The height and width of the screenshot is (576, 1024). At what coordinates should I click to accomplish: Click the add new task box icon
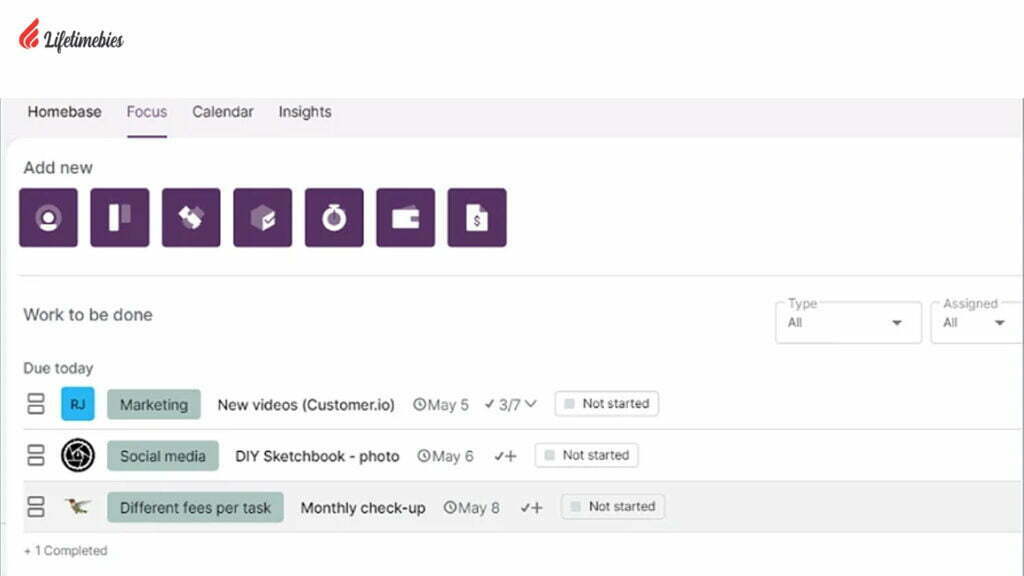point(263,217)
